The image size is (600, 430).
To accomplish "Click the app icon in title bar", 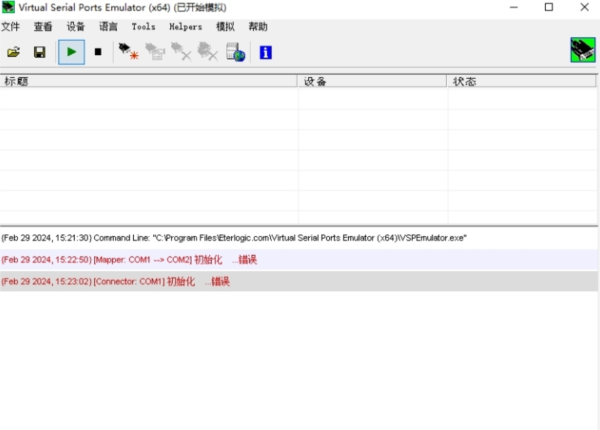I will click(x=8, y=7).
